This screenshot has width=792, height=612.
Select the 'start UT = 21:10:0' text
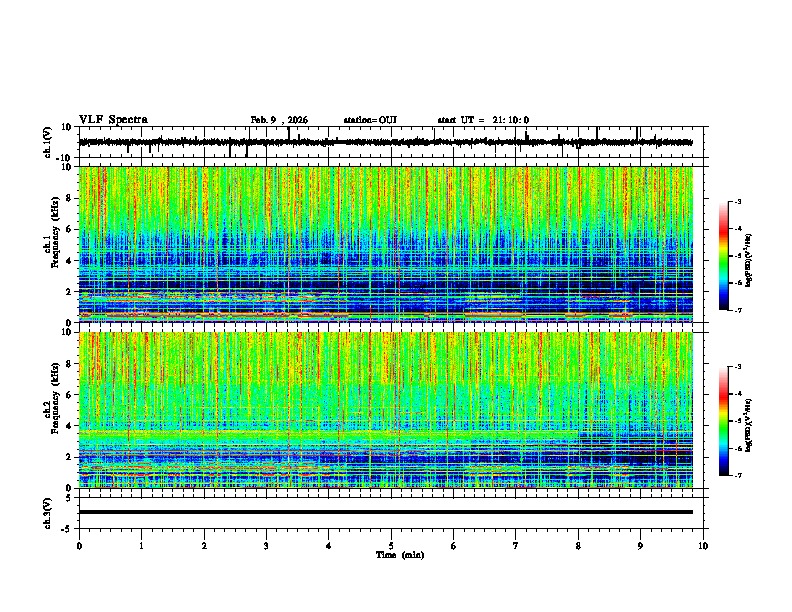point(483,120)
